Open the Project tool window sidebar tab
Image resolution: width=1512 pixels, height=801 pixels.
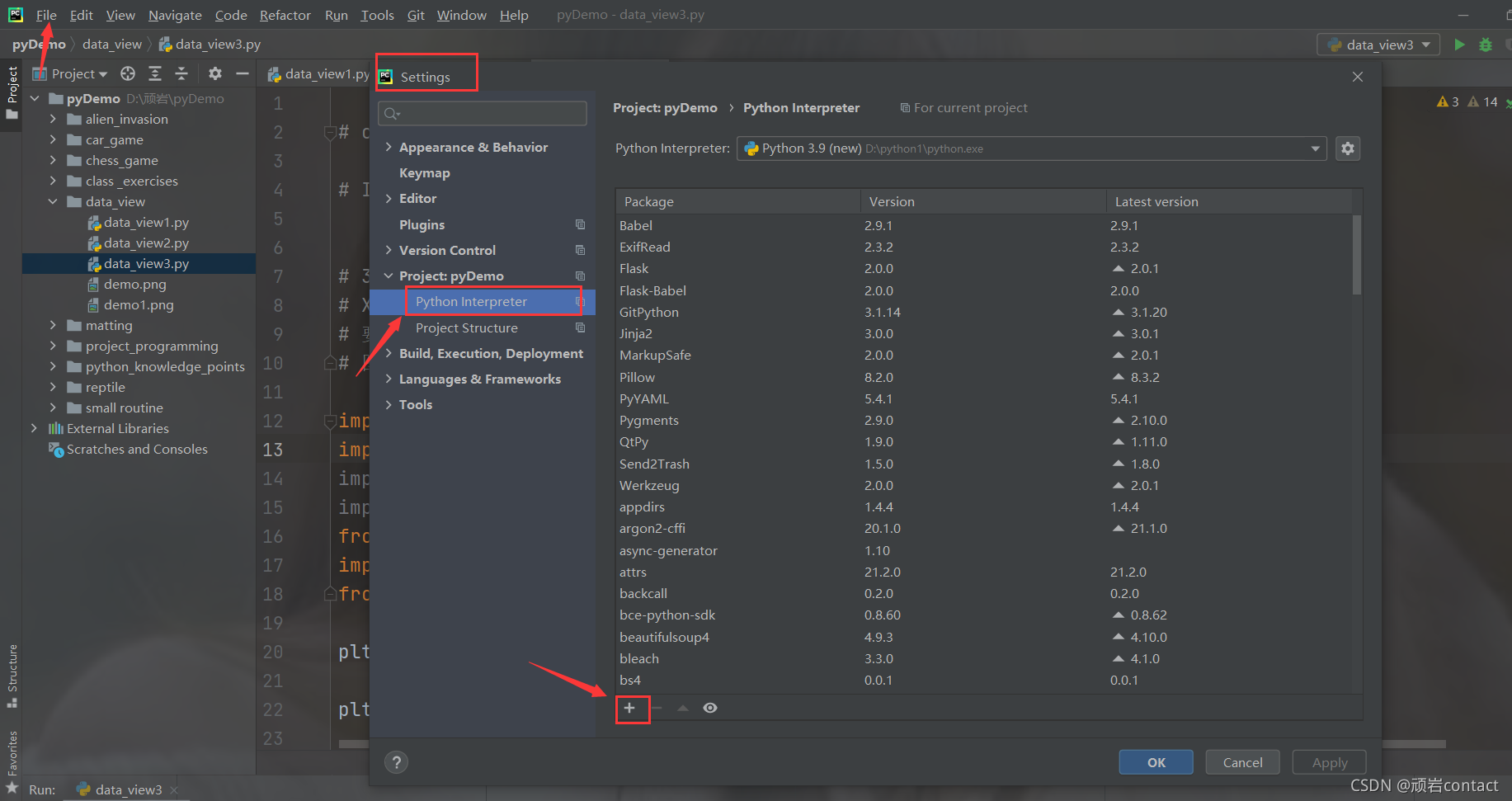tap(12, 92)
